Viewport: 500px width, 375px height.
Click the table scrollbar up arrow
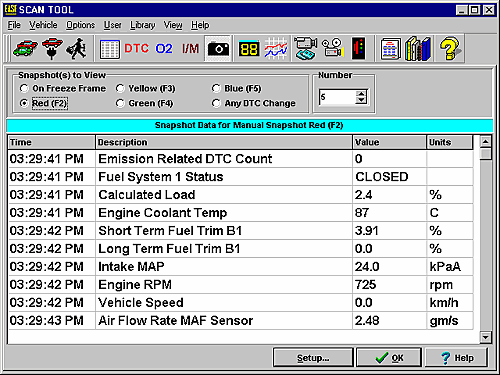pyautogui.click(x=485, y=142)
